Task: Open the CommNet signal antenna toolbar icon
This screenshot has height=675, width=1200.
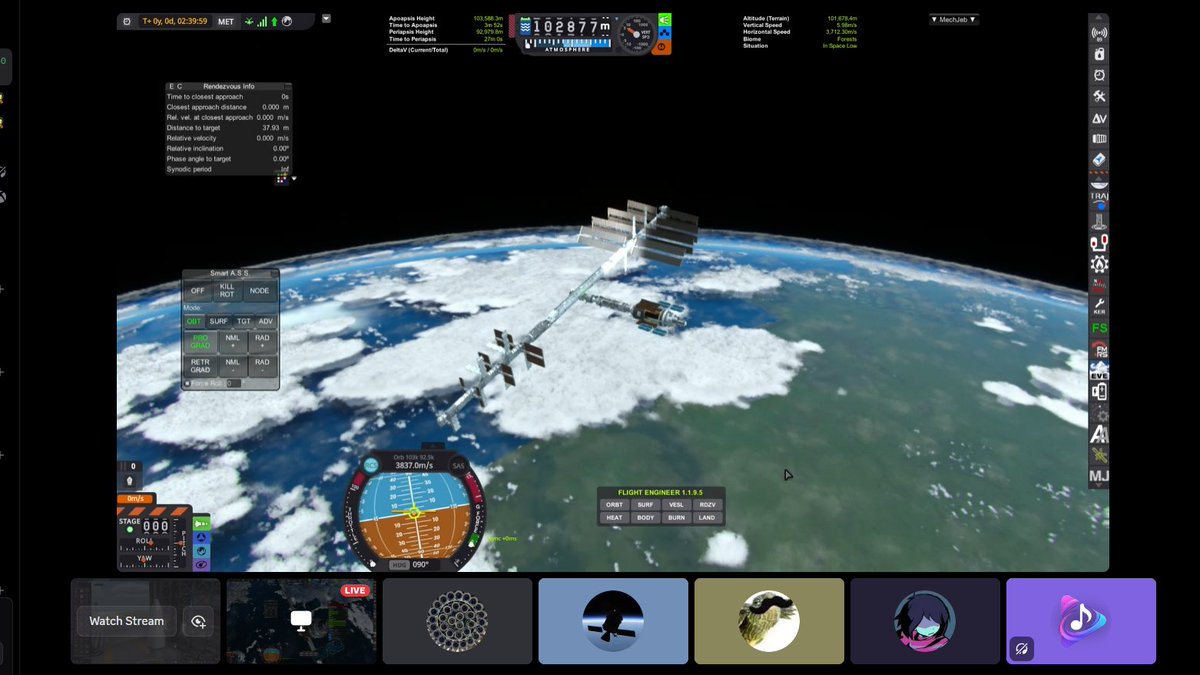Action: point(1099,32)
